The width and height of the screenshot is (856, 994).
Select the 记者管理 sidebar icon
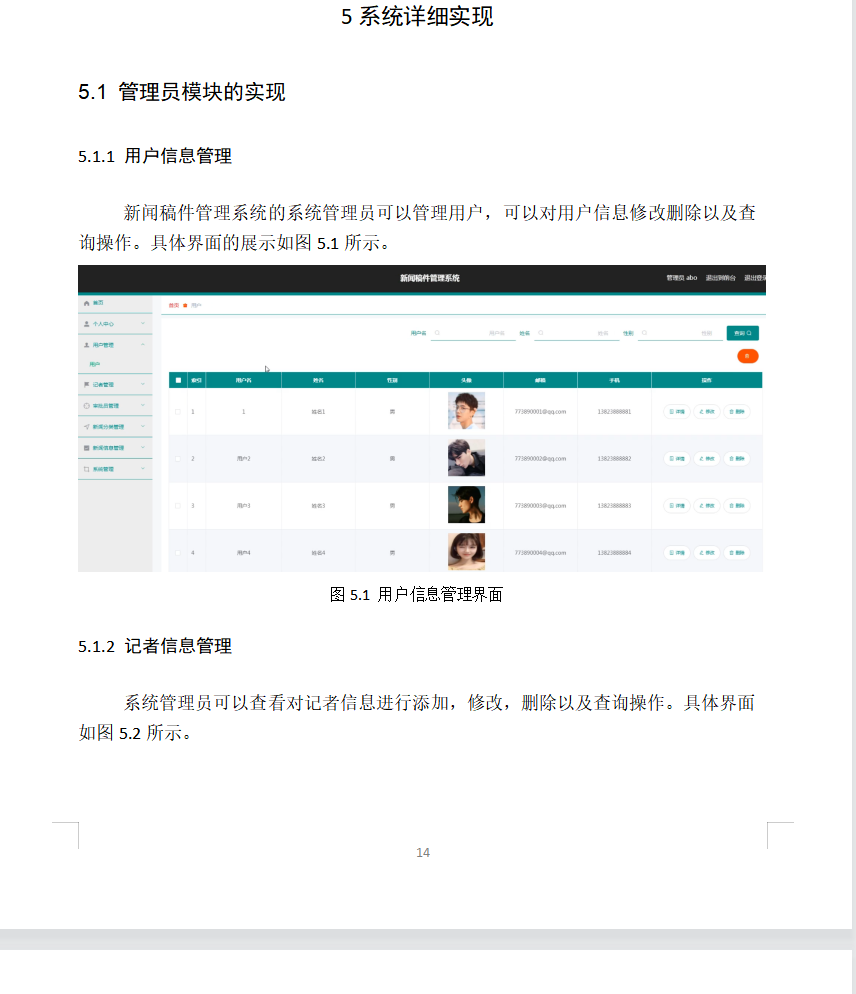tap(86, 384)
